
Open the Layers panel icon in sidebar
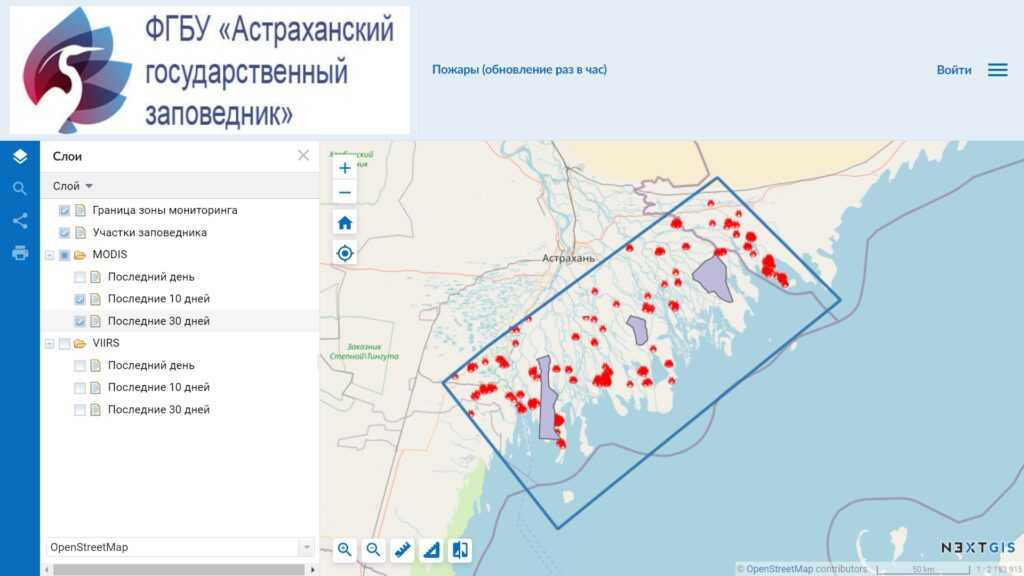coord(20,156)
